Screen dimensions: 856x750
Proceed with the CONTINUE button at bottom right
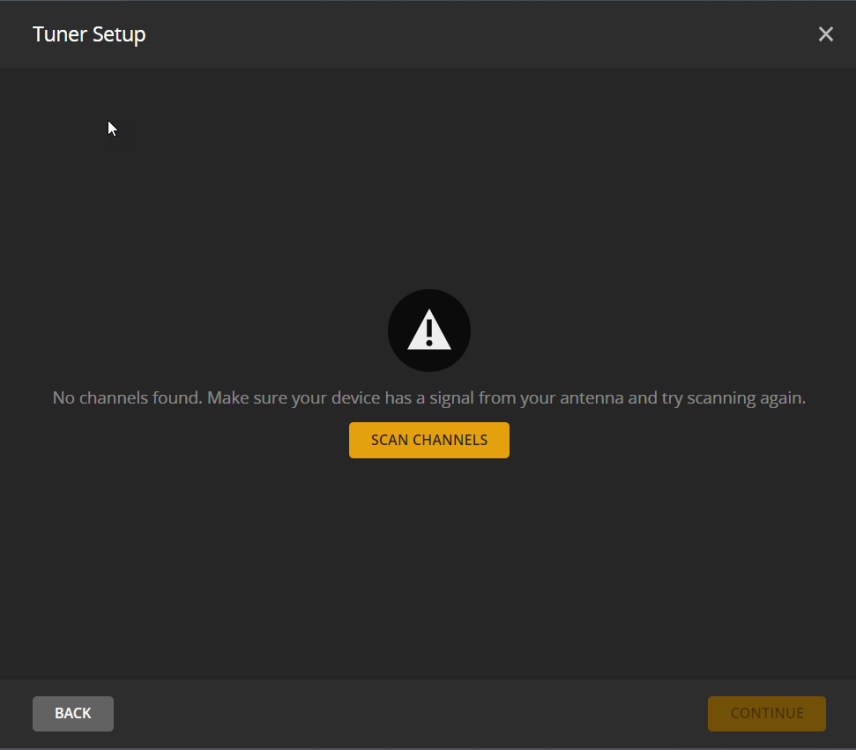click(766, 713)
